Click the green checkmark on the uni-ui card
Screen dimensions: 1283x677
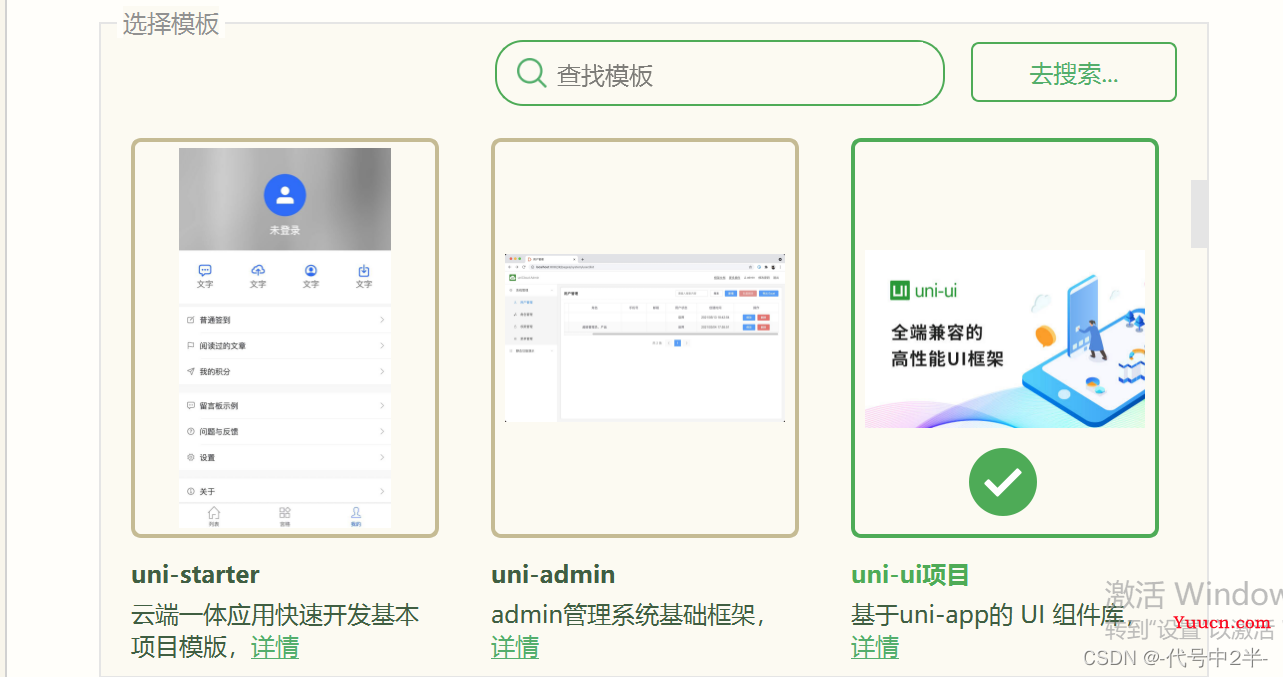pos(1003,483)
